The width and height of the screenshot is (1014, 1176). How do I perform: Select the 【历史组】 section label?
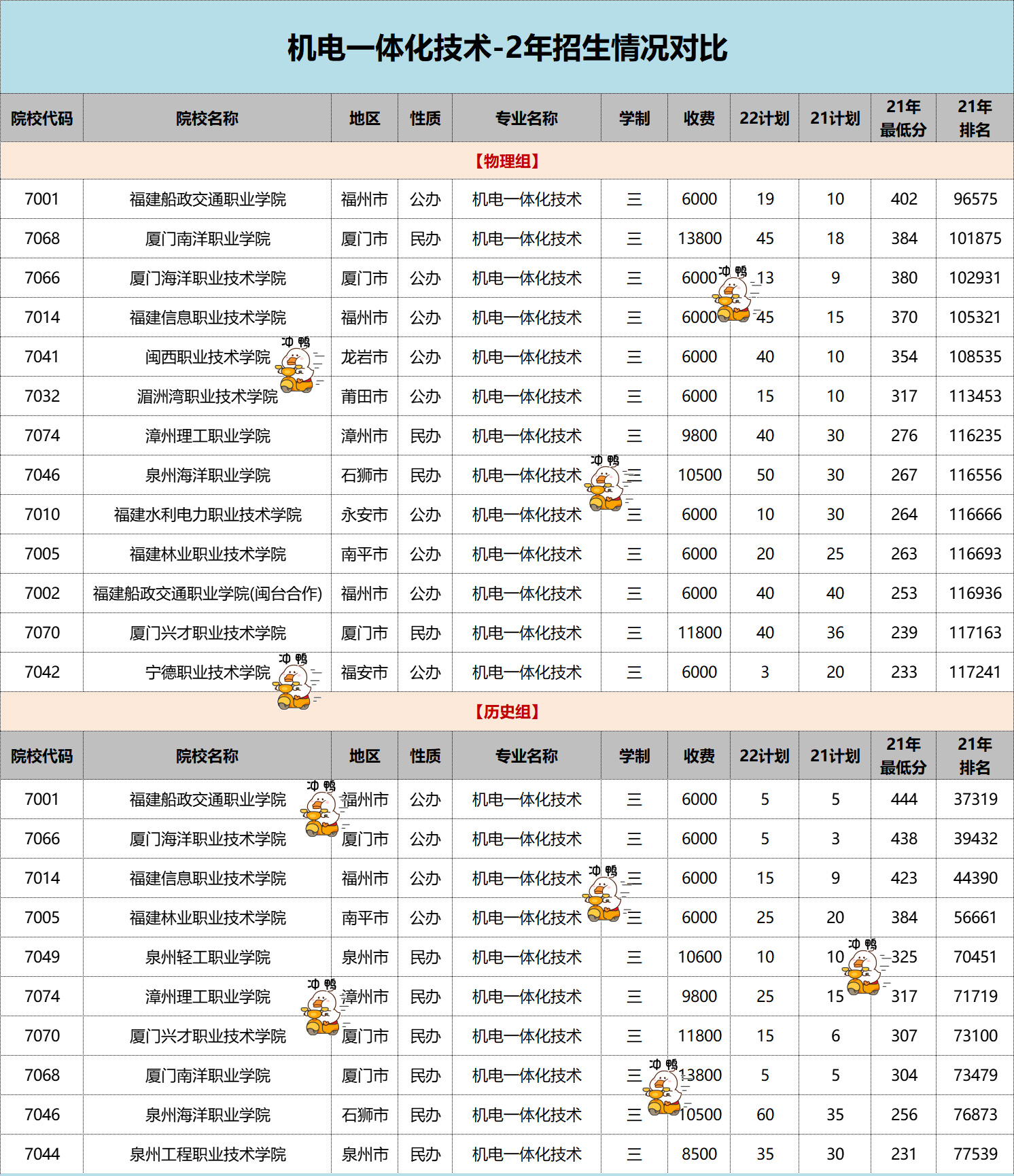pyautogui.click(x=507, y=712)
